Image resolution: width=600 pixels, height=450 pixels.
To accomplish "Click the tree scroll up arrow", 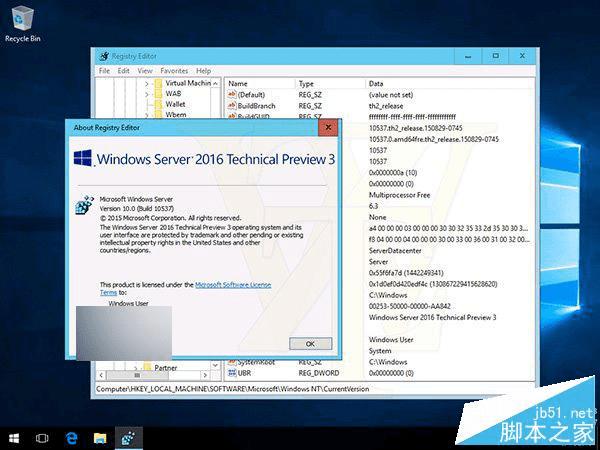I will 215,83.
